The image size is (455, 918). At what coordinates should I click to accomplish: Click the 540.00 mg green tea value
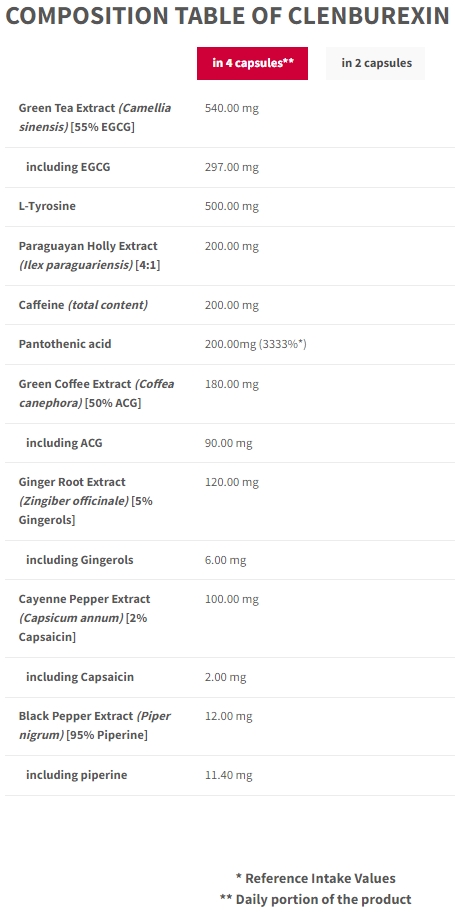232,108
